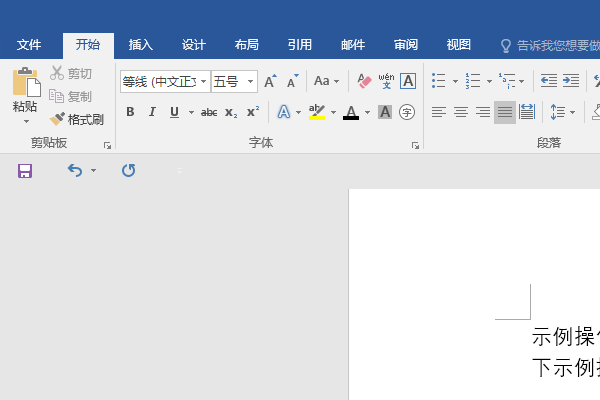This screenshot has height=400, width=600.
Task: Click the wén phonetic guide icon
Action: coord(386,81)
